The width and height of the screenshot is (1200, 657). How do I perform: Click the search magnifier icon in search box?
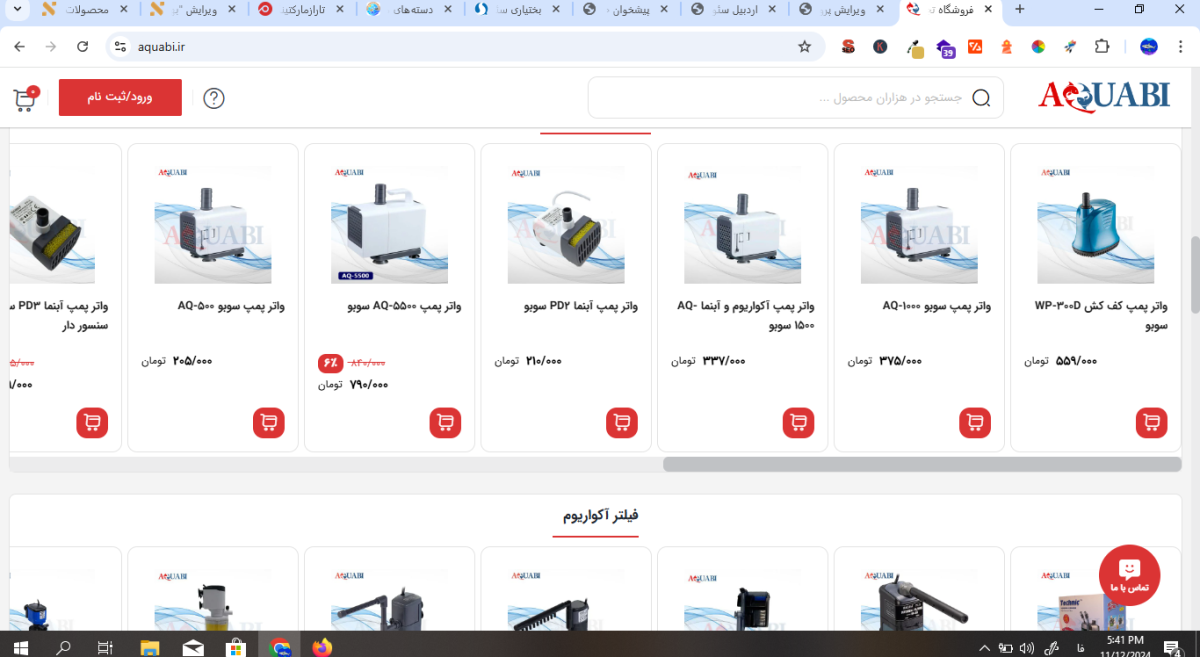pyautogui.click(x=981, y=98)
